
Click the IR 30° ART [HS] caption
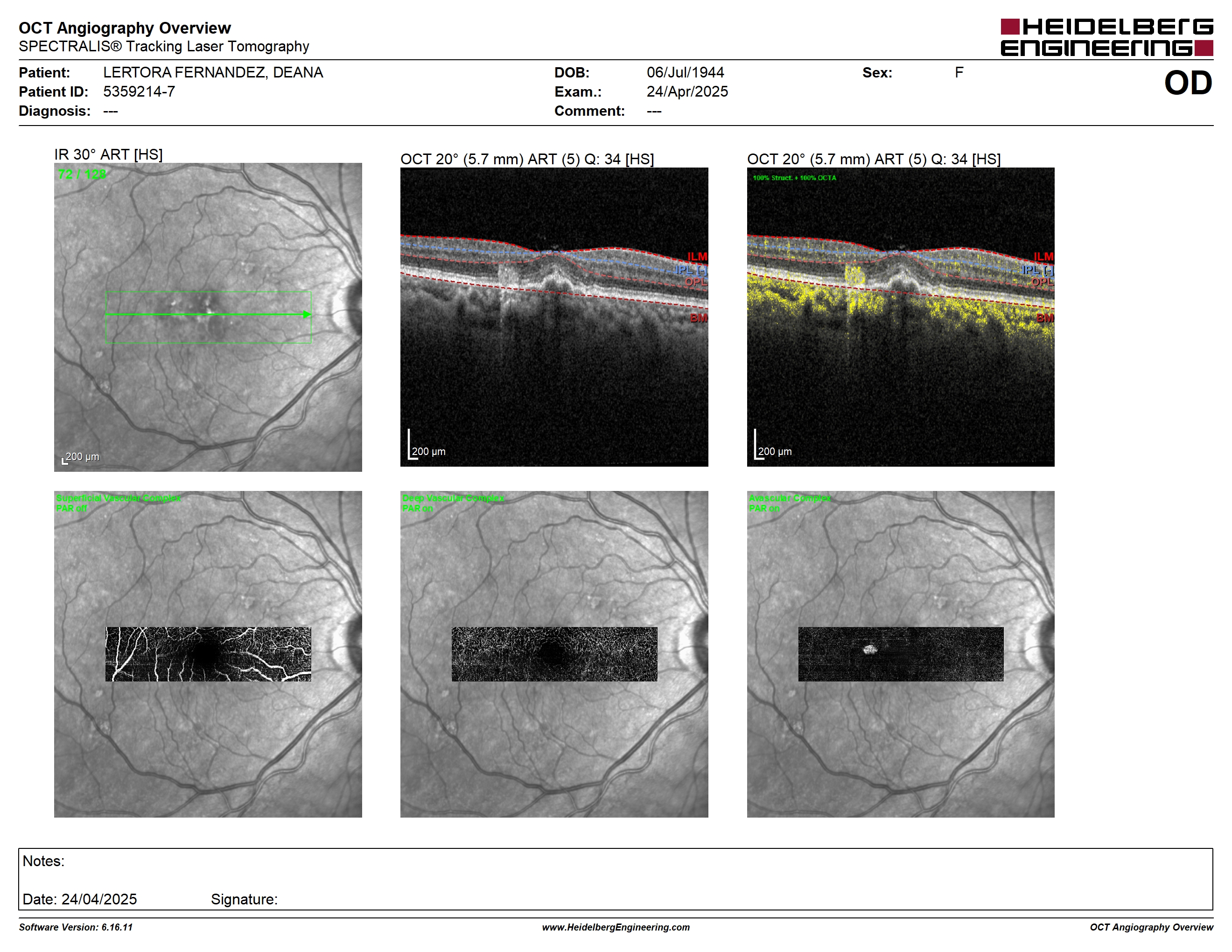[x=108, y=154]
